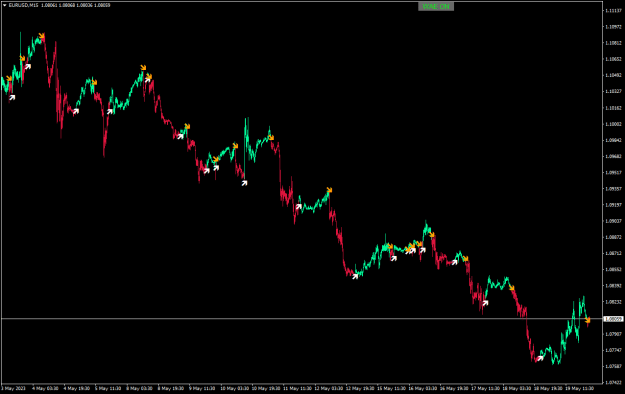Image resolution: width=625 pixels, height=394 pixels.
Task: Click the 9 May 11:30 time axis label
Action: pyautogui.click(x=202, y=388)
